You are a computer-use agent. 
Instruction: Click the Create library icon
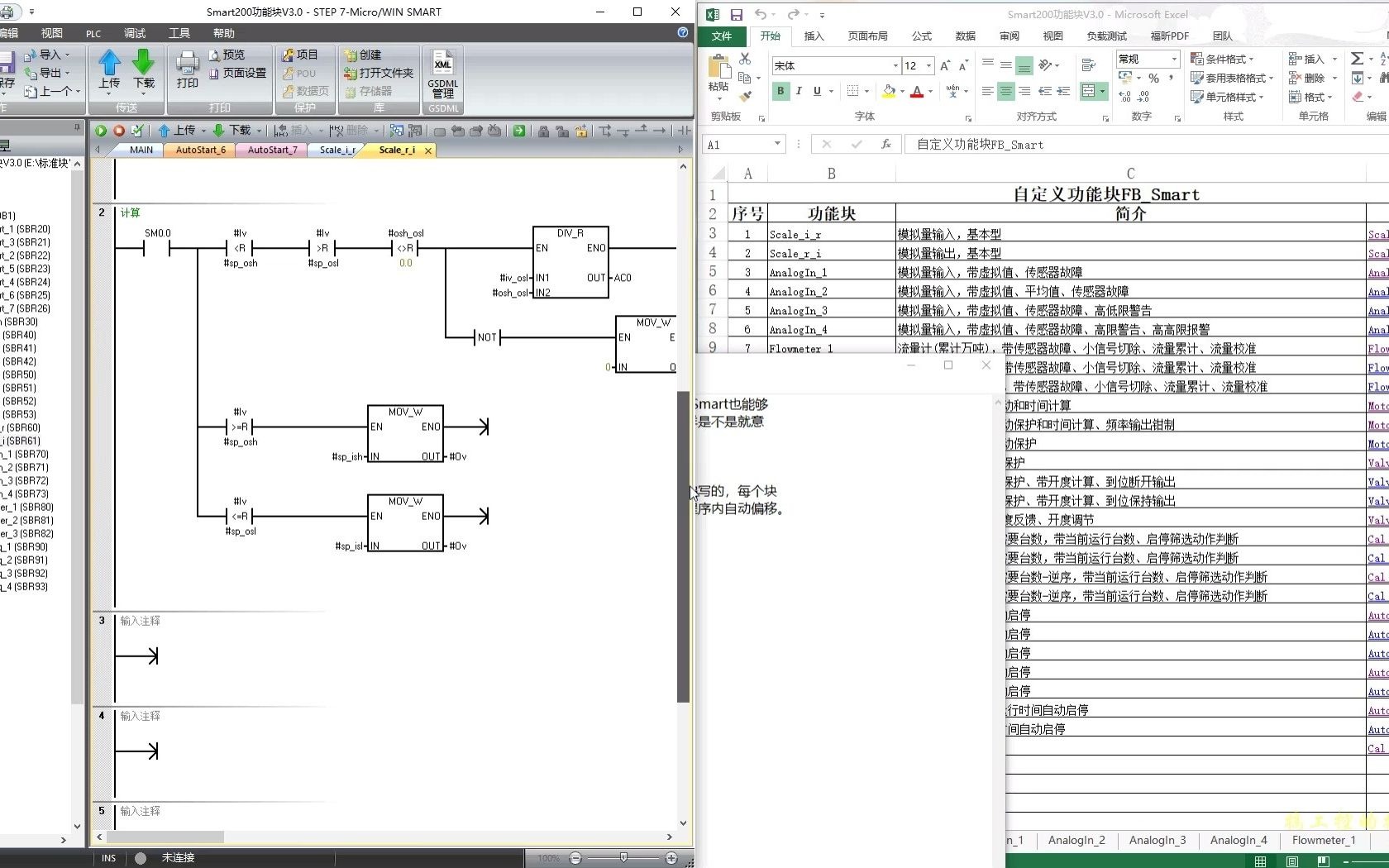pyautogui.click(x=351, y=55)
